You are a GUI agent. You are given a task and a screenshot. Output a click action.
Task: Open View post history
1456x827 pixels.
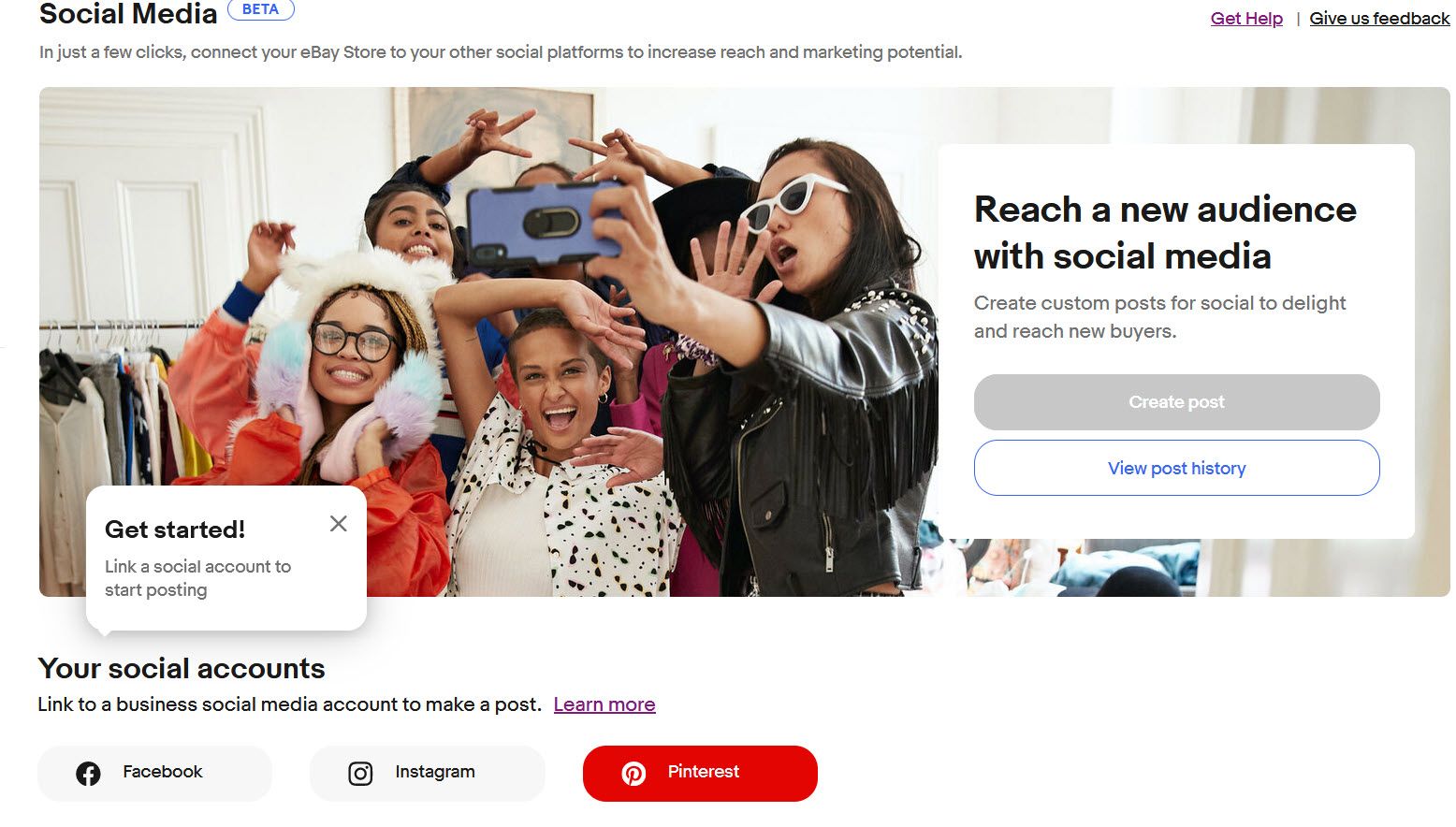(1176, 468)
